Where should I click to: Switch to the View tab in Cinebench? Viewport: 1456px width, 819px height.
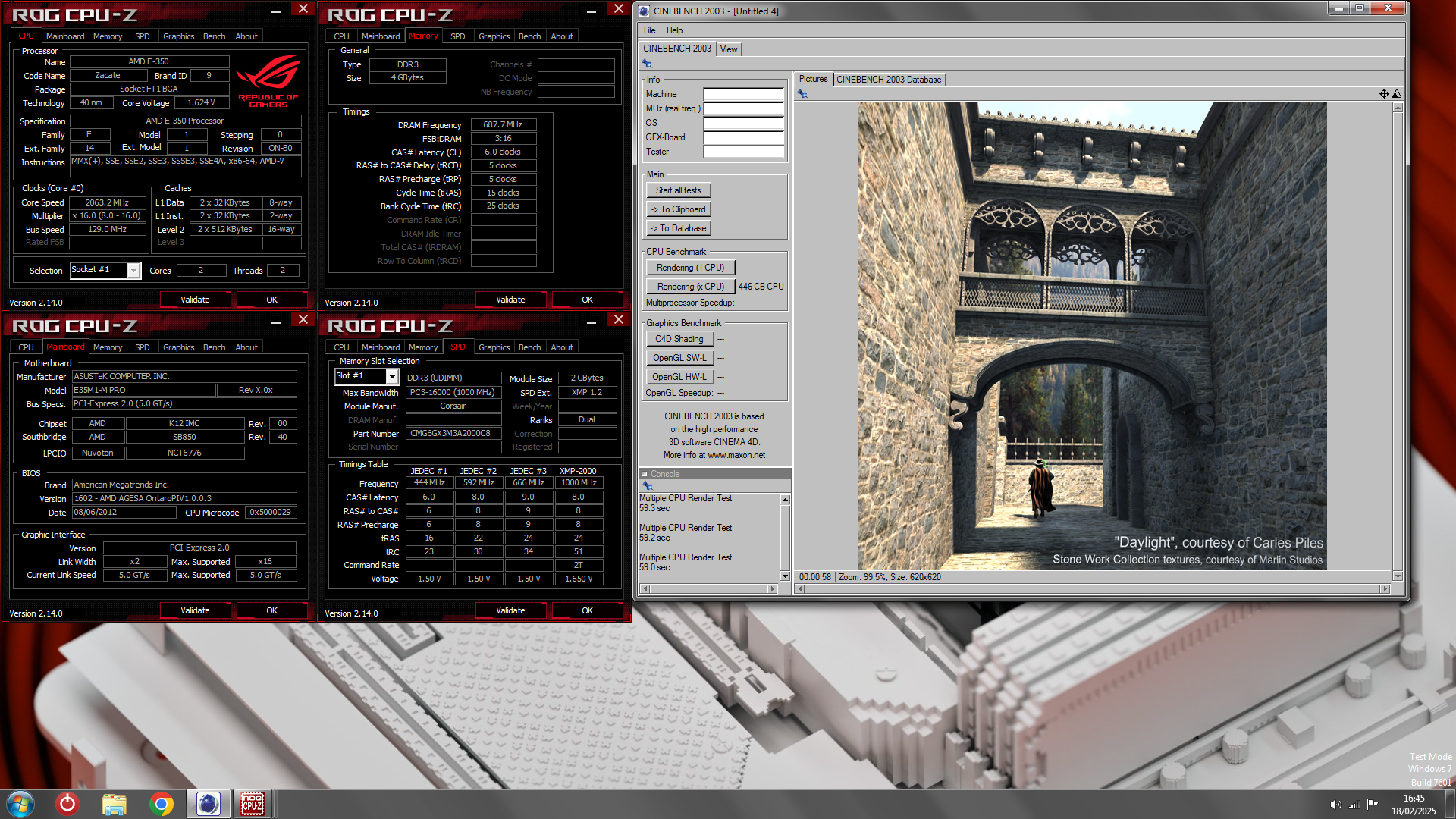tap(729, 49)
